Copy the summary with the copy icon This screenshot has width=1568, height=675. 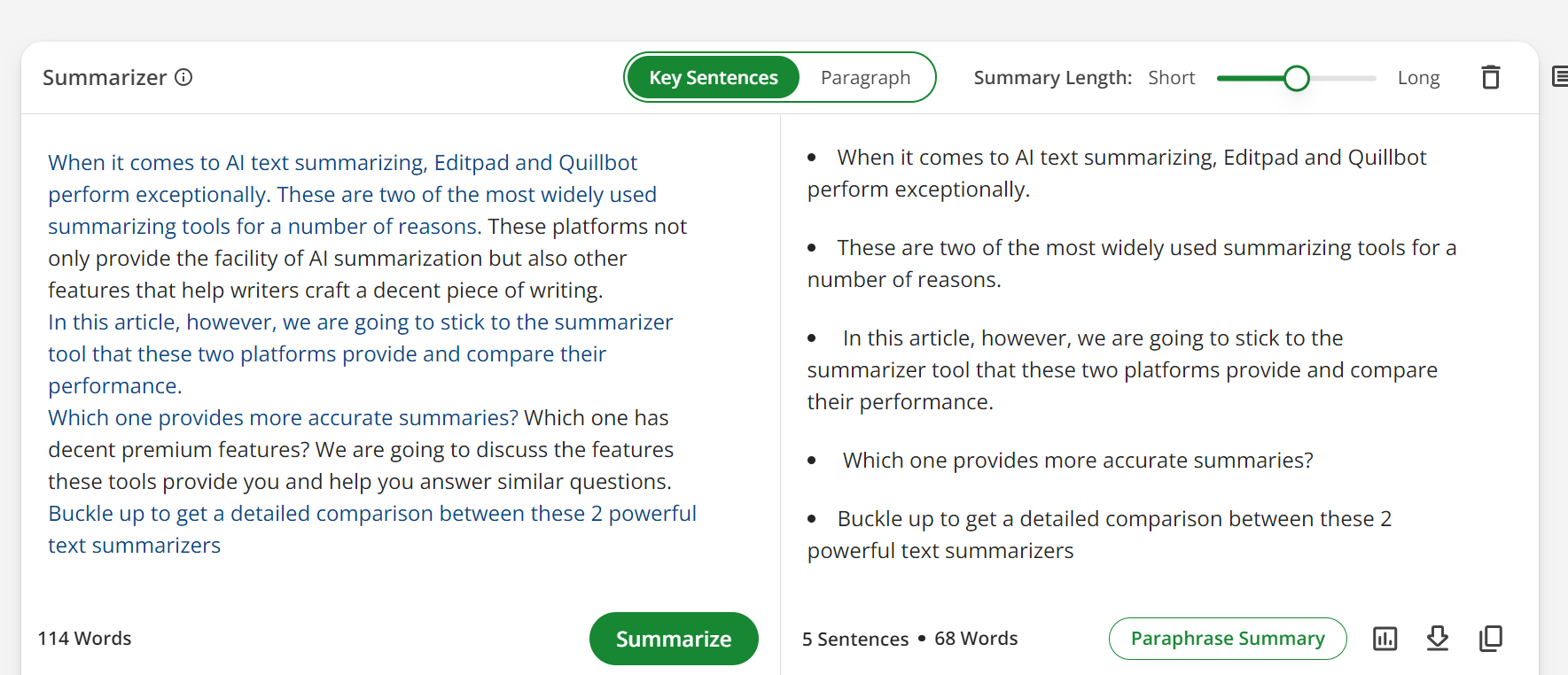pyautogui.click(x=1491, y=639)
